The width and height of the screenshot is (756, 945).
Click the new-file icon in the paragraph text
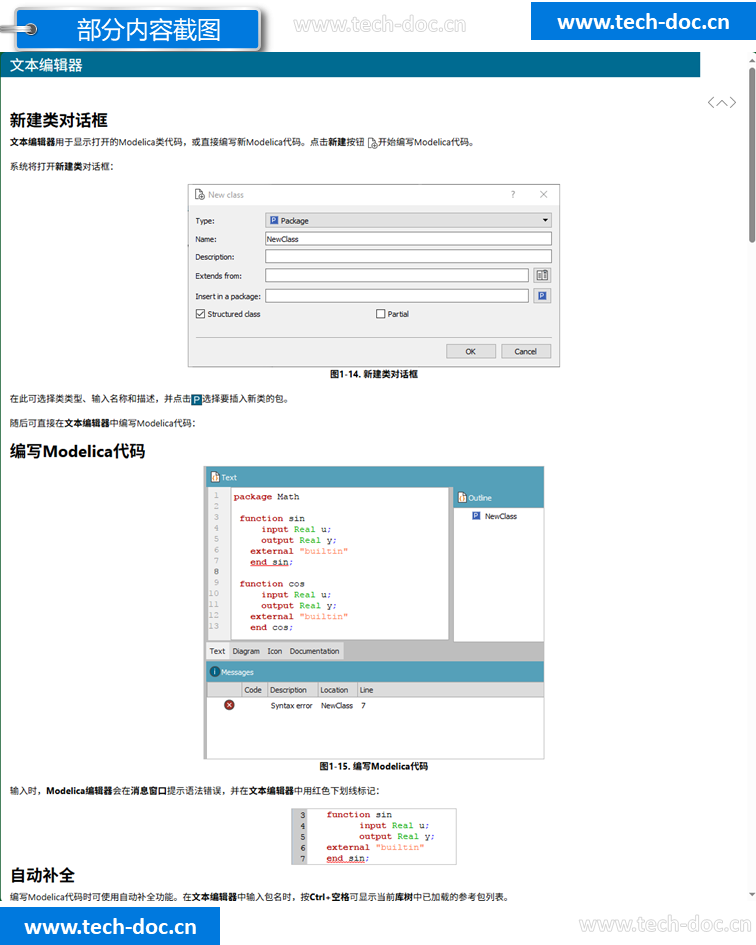(373, 143)
